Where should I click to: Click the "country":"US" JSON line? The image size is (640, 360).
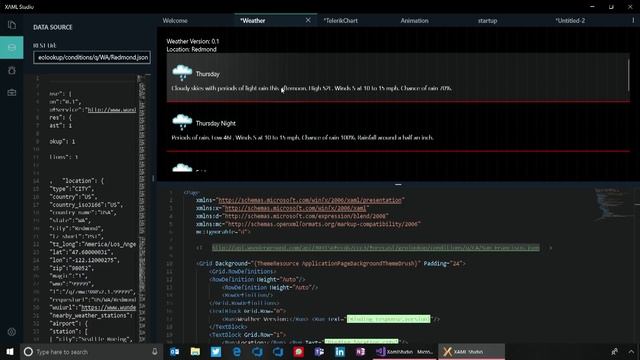click(73, 197)
